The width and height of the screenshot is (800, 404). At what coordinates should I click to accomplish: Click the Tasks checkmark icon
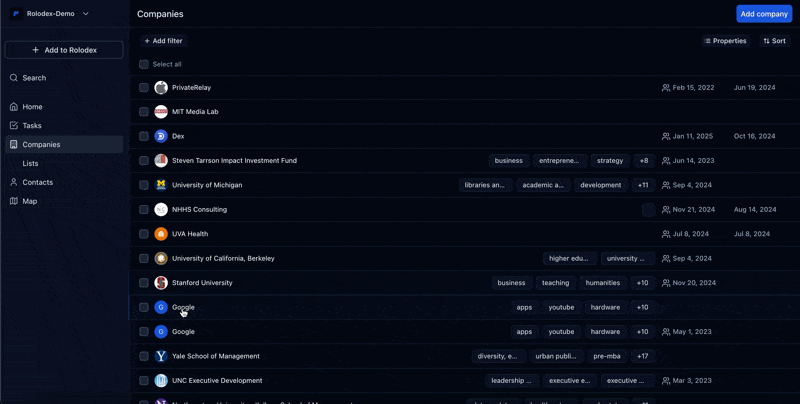pos(14,125)
